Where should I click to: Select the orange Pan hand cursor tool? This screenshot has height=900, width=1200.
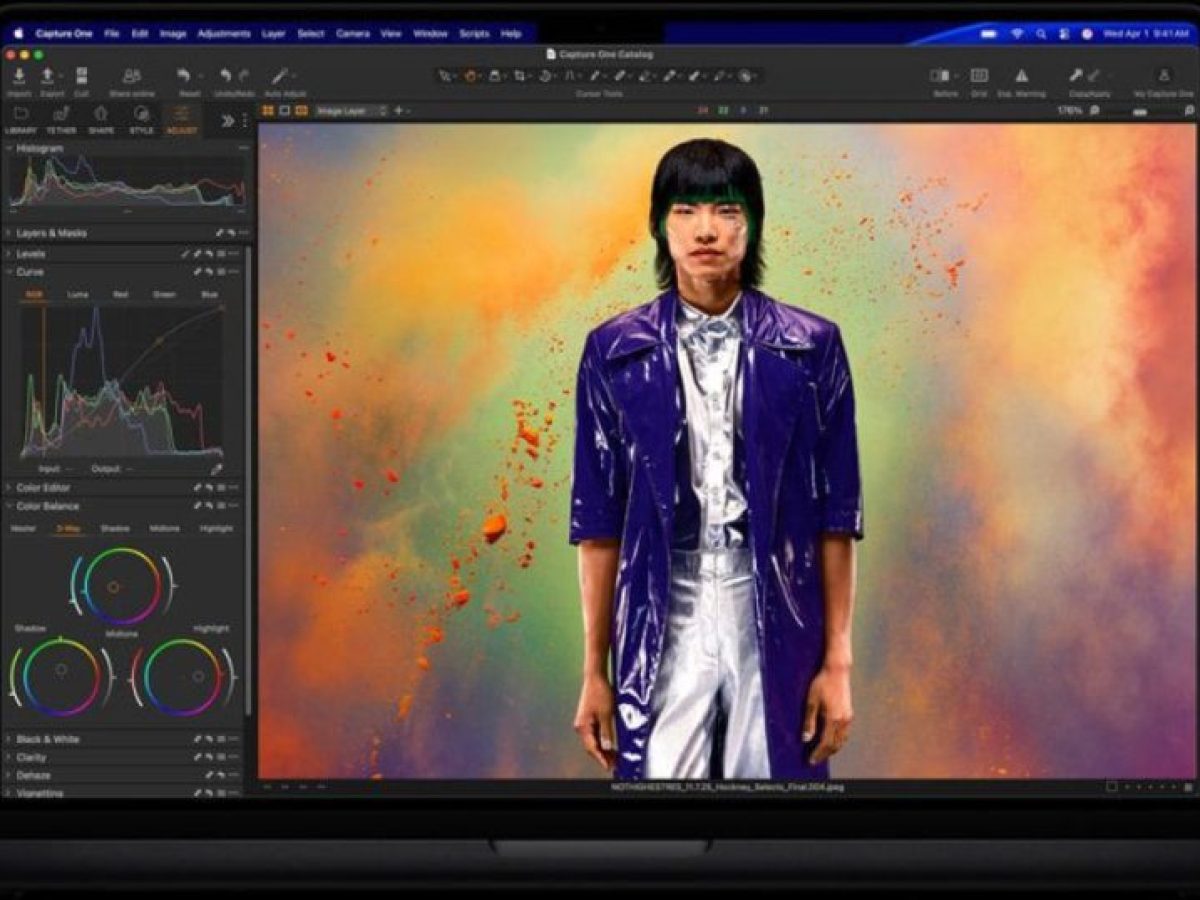[x=470, y=76]
